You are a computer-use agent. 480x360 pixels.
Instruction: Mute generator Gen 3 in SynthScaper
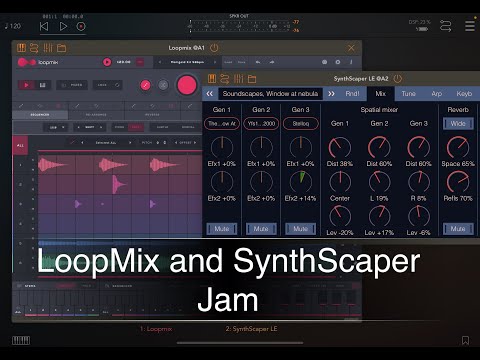tap(301, 229)
